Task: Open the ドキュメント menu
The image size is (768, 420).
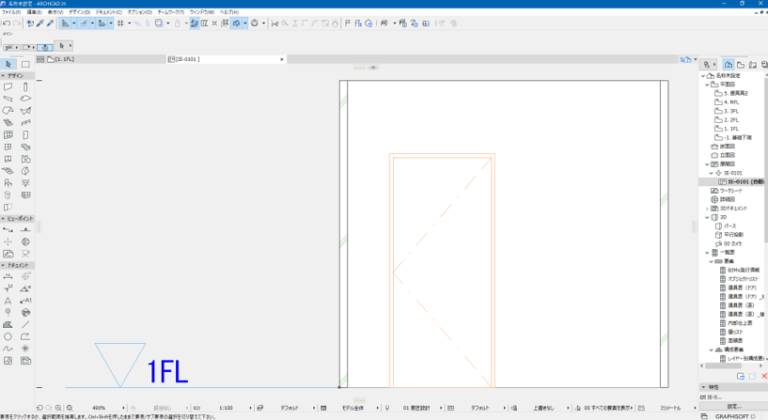Action: 108,12
